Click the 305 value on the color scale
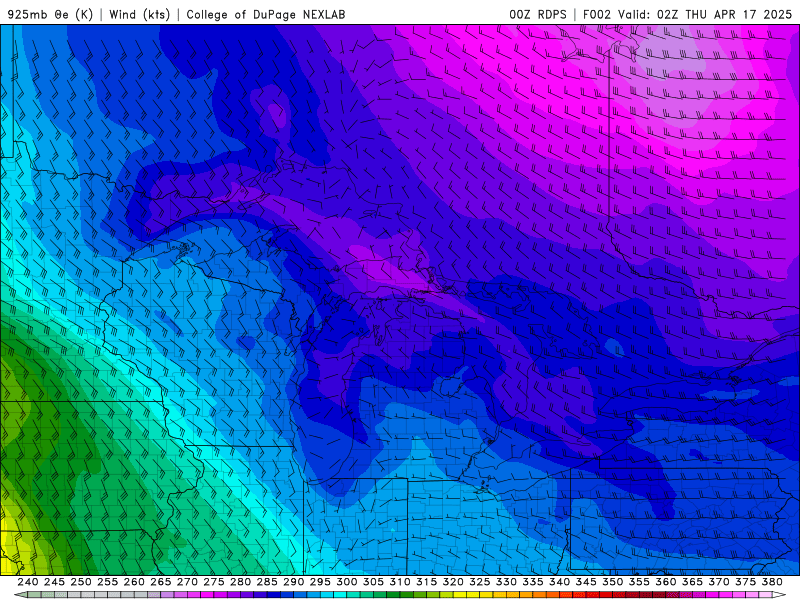The width and height of the screenshot is (800, 600). (x=373, y=582)
